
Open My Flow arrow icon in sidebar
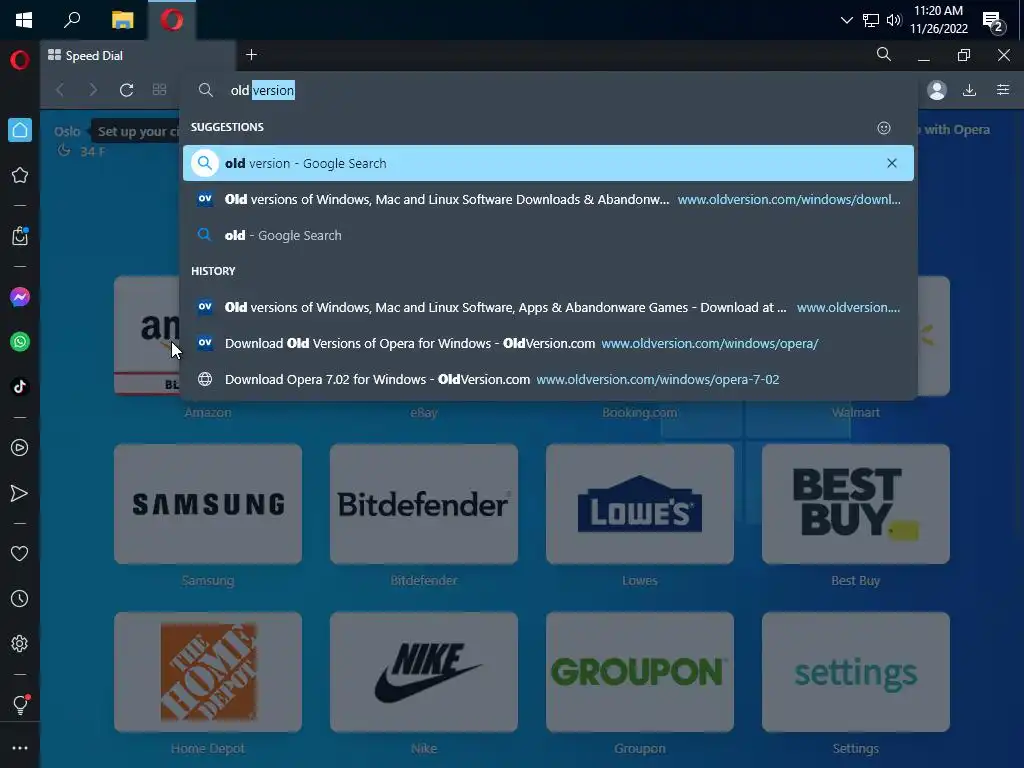(x=20, y=493)
